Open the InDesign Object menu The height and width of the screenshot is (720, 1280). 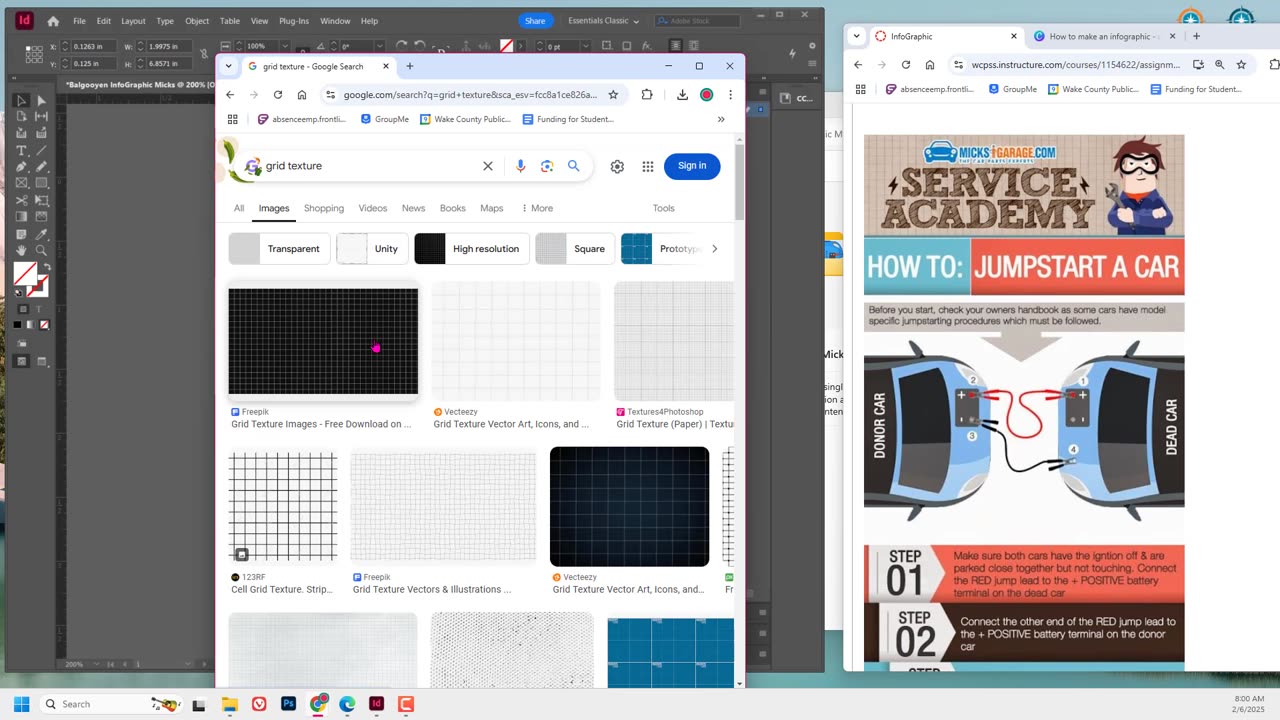click(197, 21)
